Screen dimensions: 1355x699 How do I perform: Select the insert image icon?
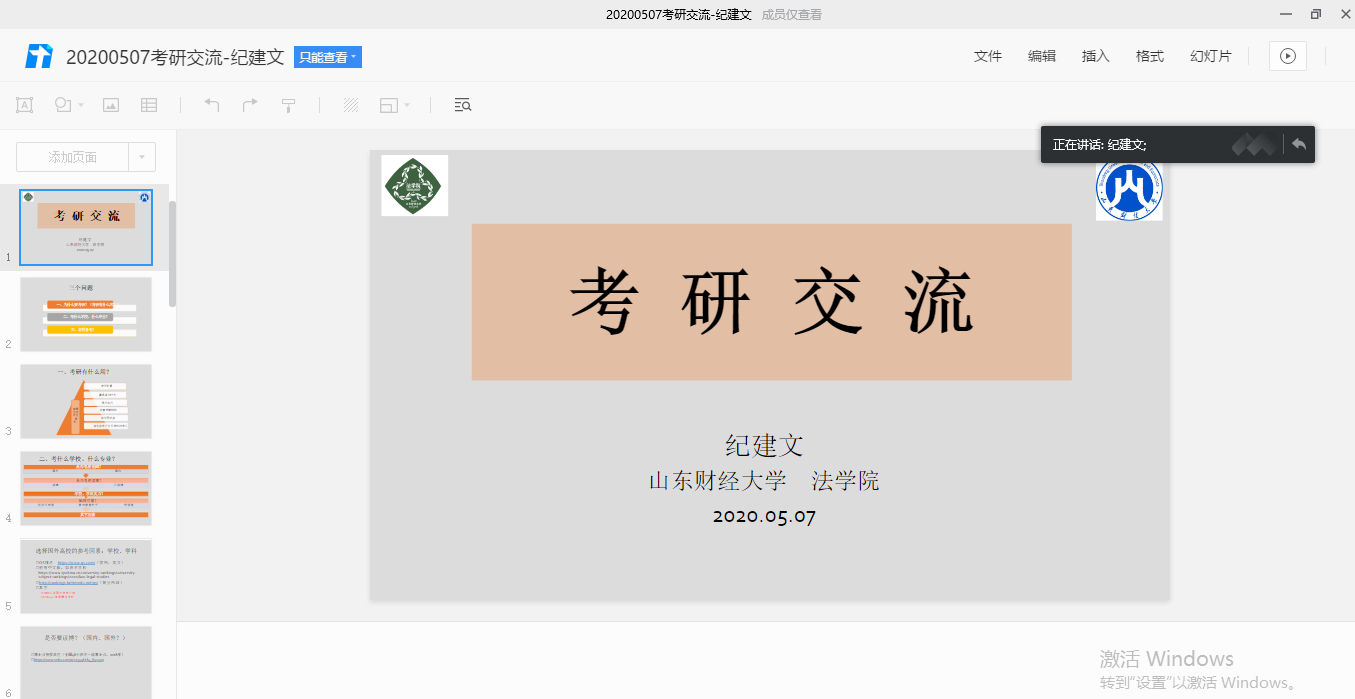pyautogui.click(x=111, y=105)
